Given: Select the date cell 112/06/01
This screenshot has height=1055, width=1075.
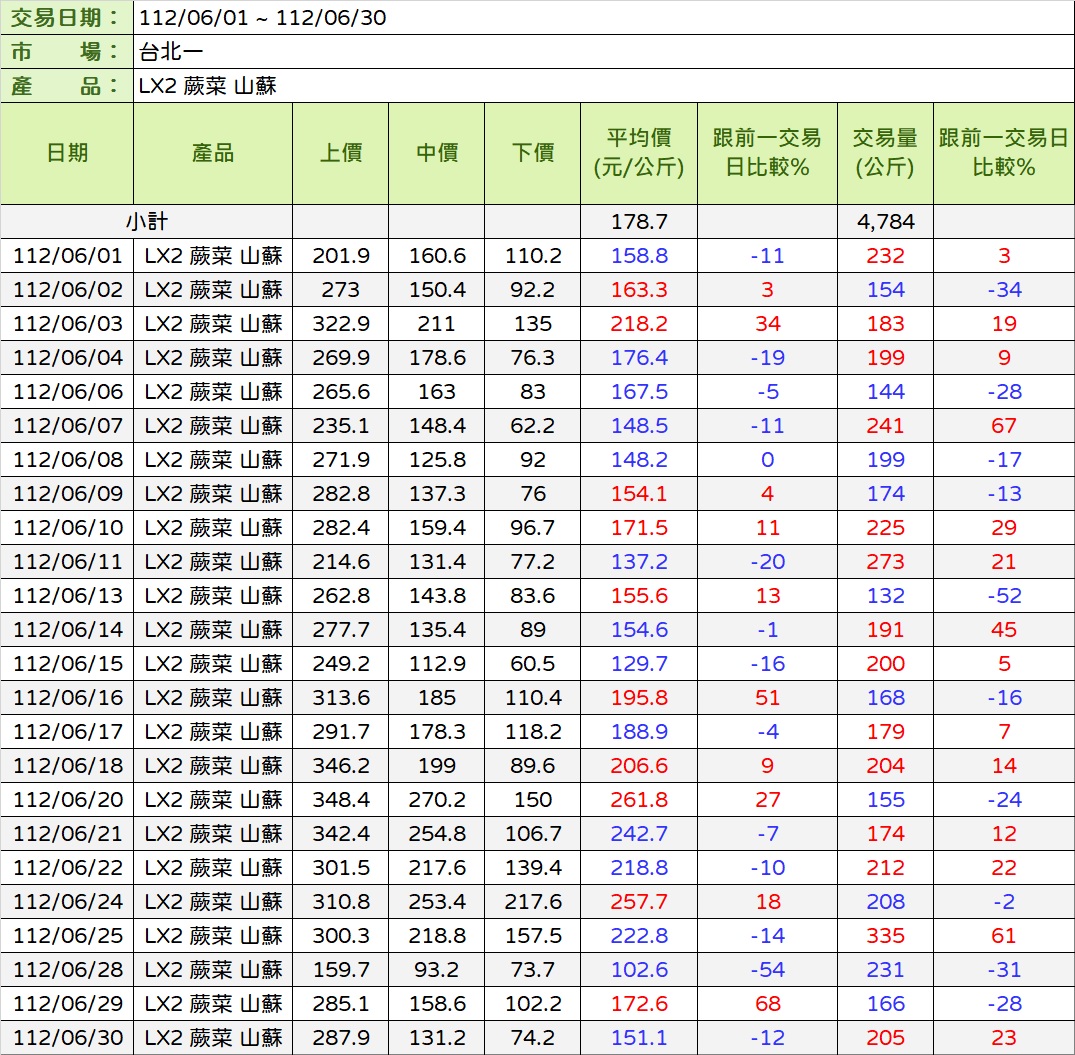Looking at the screenshot, I should tap(67, 256).
